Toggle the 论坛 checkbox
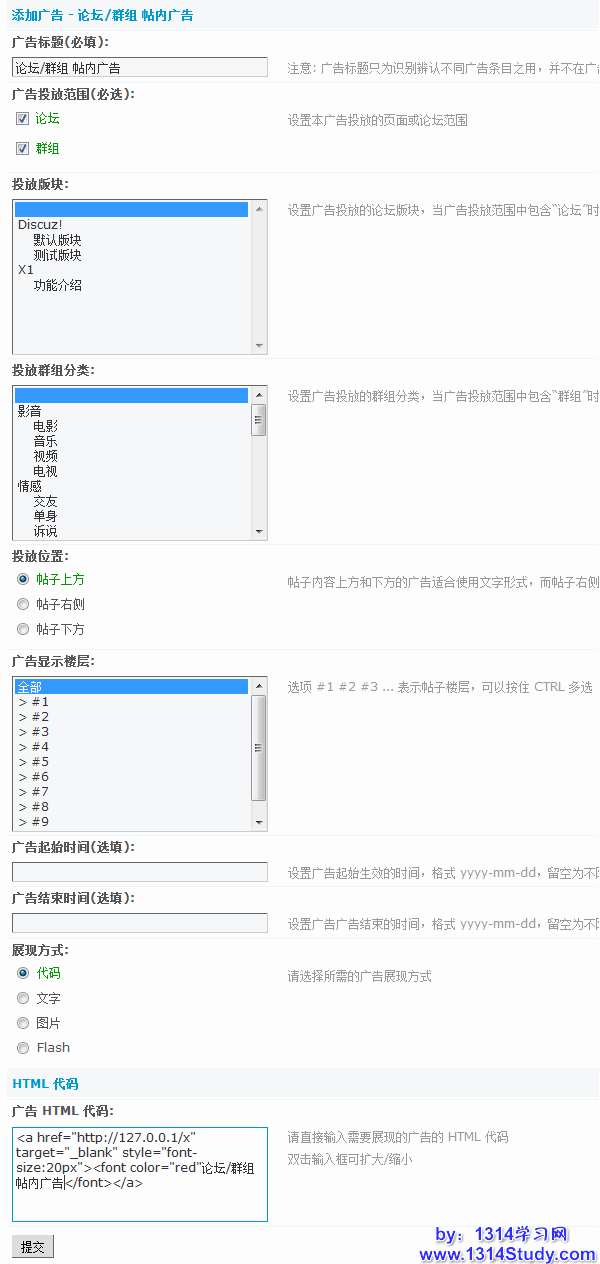Viewport: 600px width, 1264px height. point(23,119)
